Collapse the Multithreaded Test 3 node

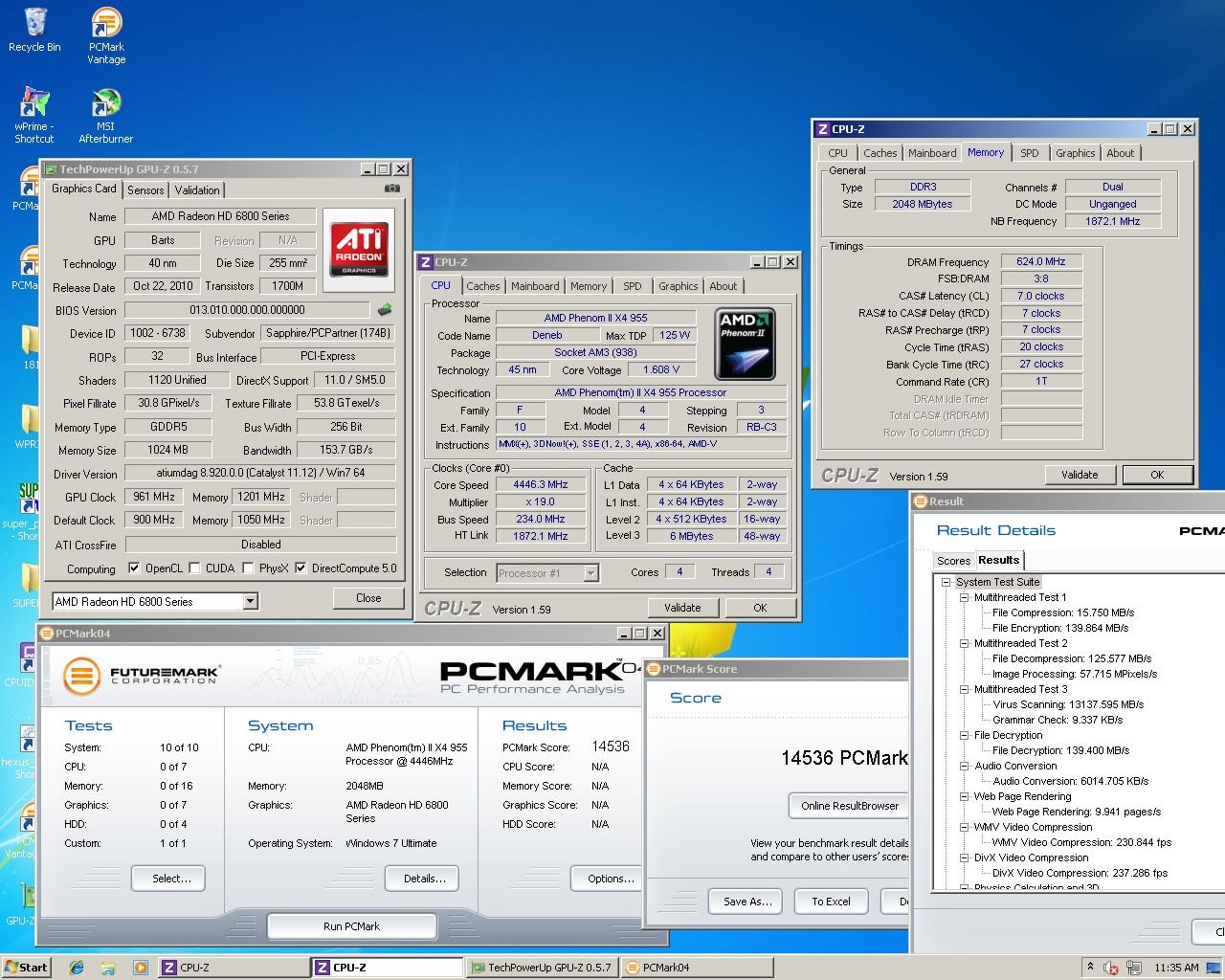965,689
